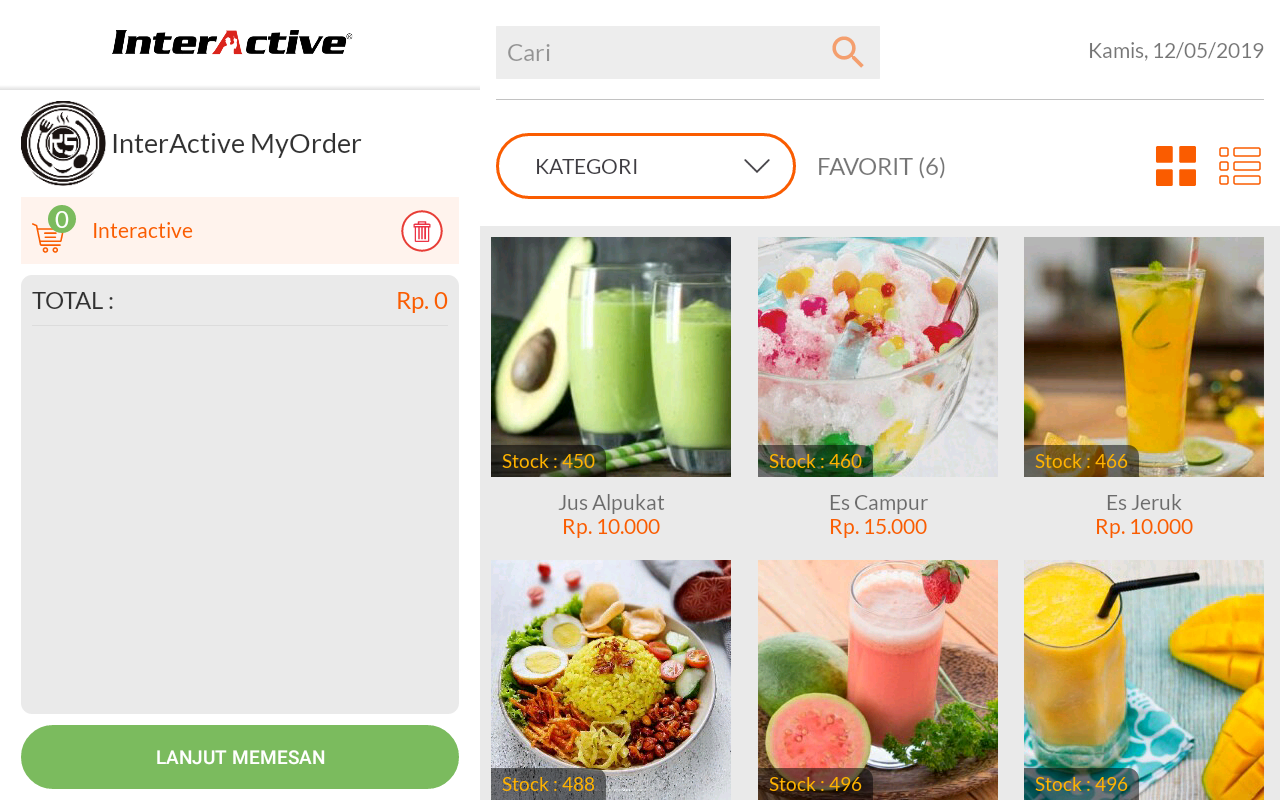
Task: Click the KATEGORI chevron arrow
Action: pyautogui.click(x=757, y=166)
